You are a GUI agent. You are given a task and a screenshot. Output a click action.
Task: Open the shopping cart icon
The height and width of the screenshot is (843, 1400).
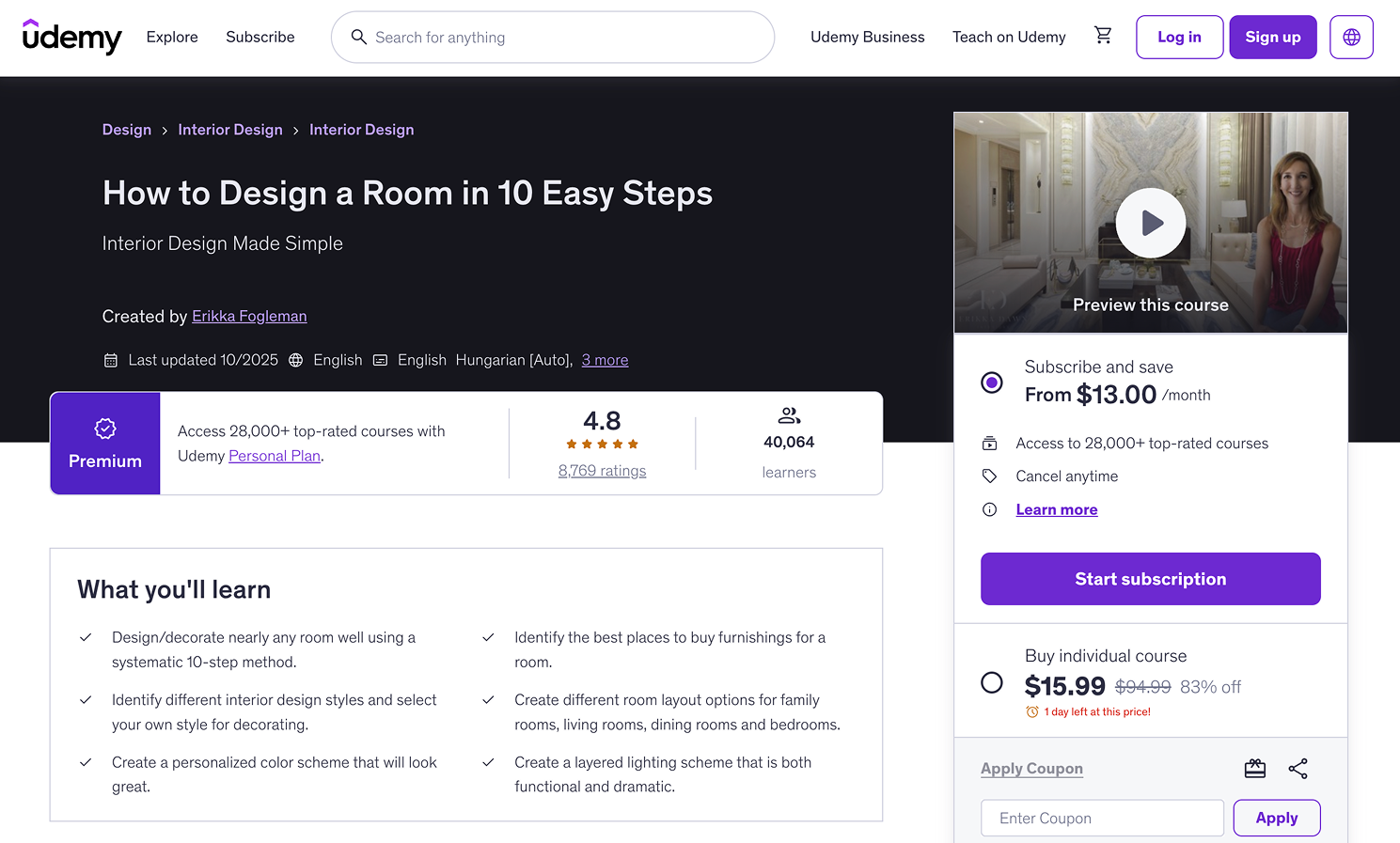tap(1103, 36)
